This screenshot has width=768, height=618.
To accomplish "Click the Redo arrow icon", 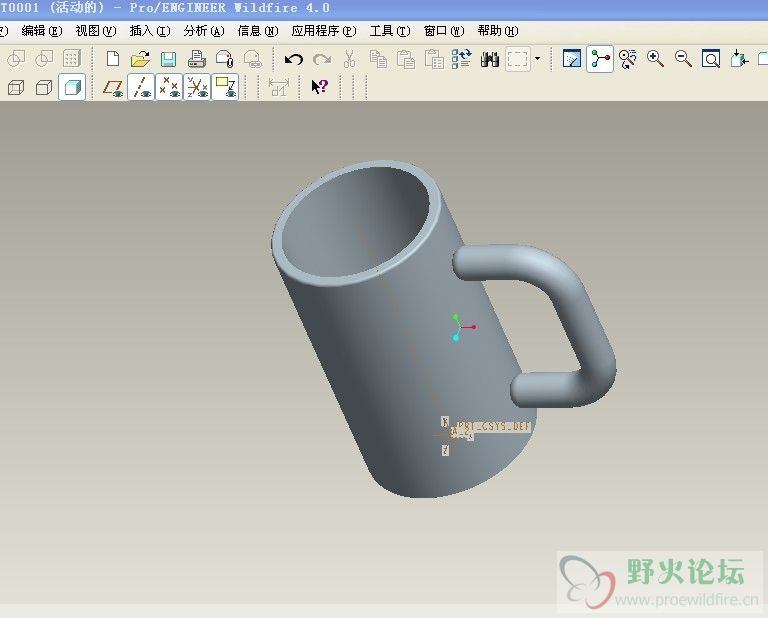I will coord(322,59).
